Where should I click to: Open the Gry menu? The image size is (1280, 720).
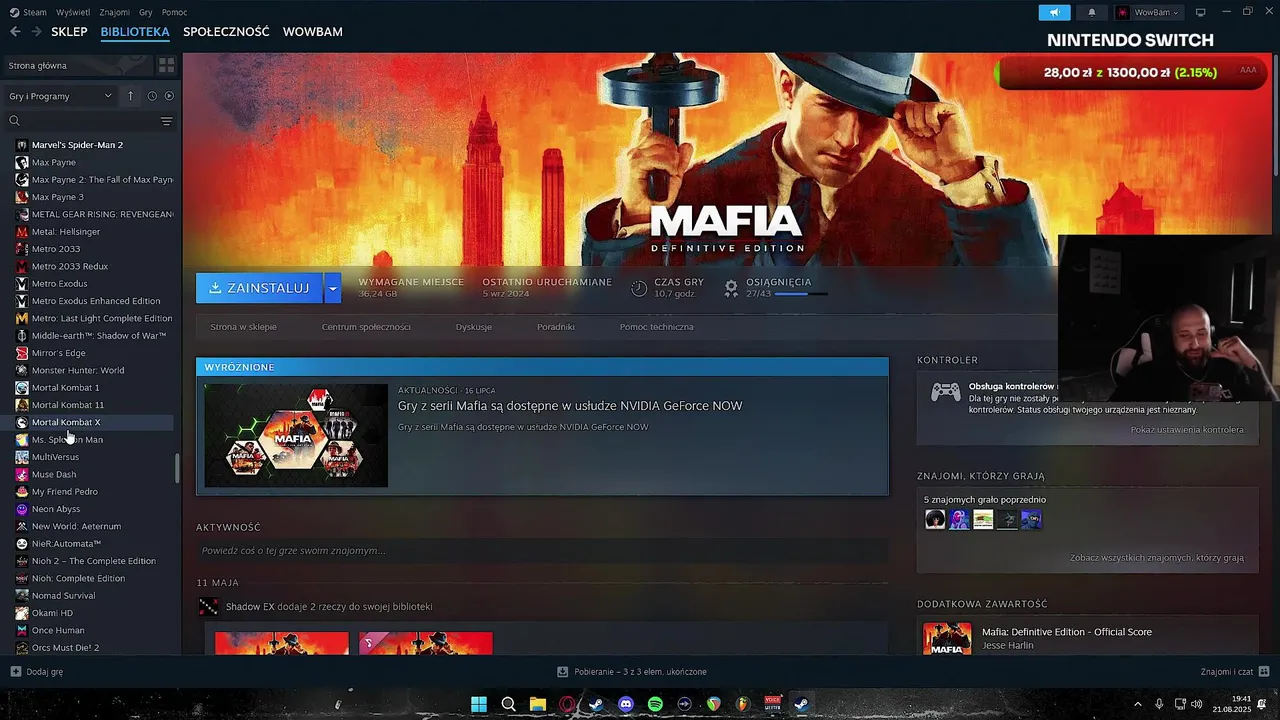(x=146, y=12)
